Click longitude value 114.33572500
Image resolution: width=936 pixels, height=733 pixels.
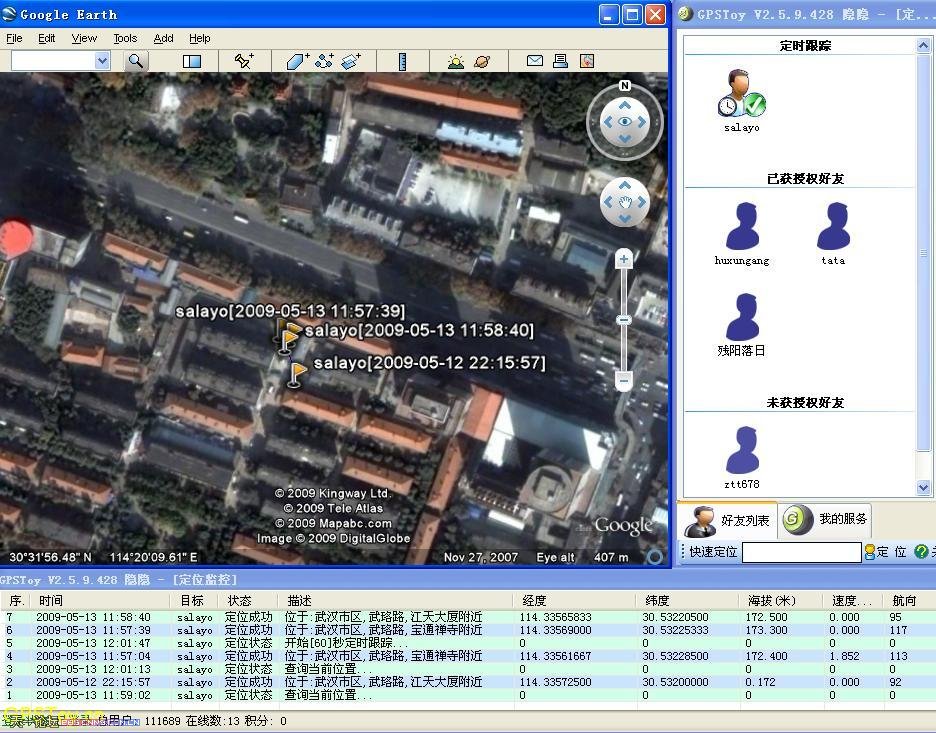point(555,682)
